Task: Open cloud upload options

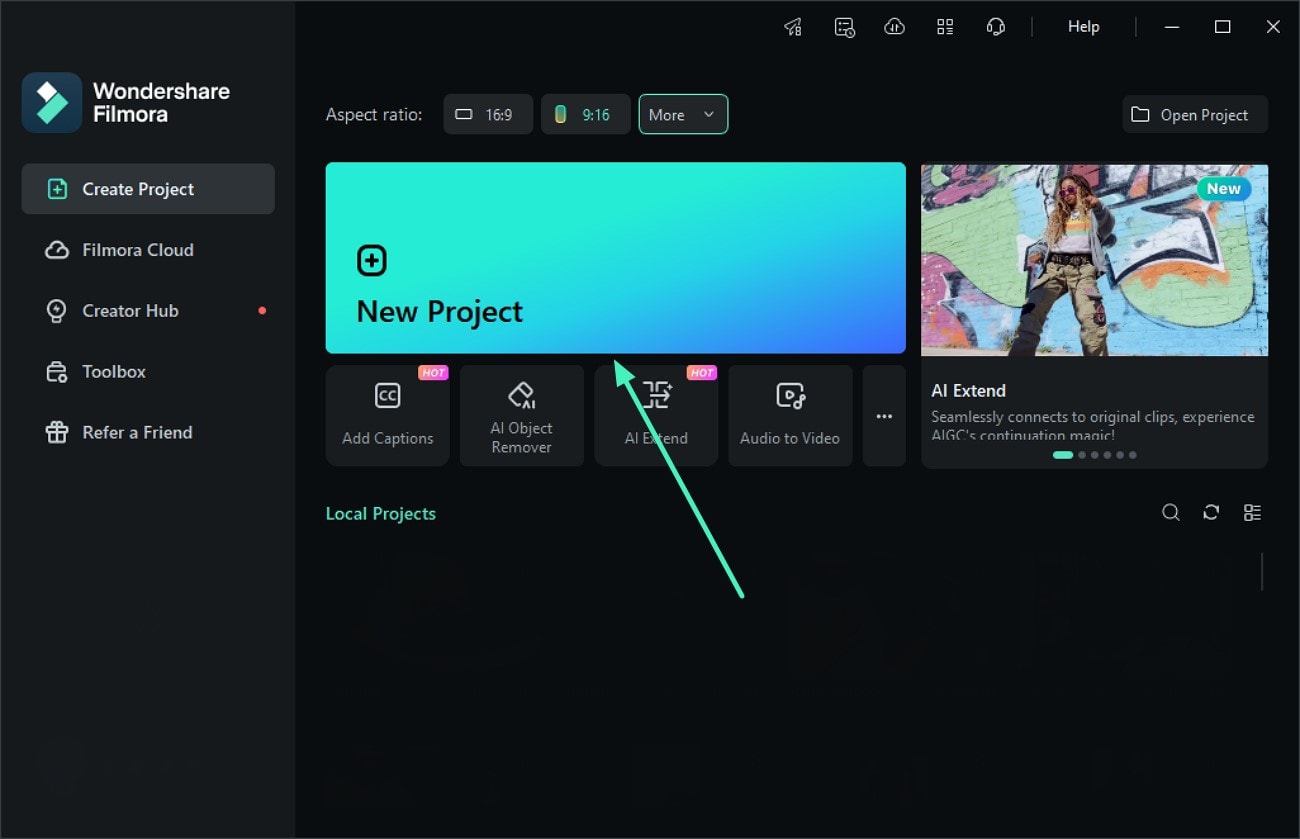Action: pyautogui.click(x=894, y=26)
